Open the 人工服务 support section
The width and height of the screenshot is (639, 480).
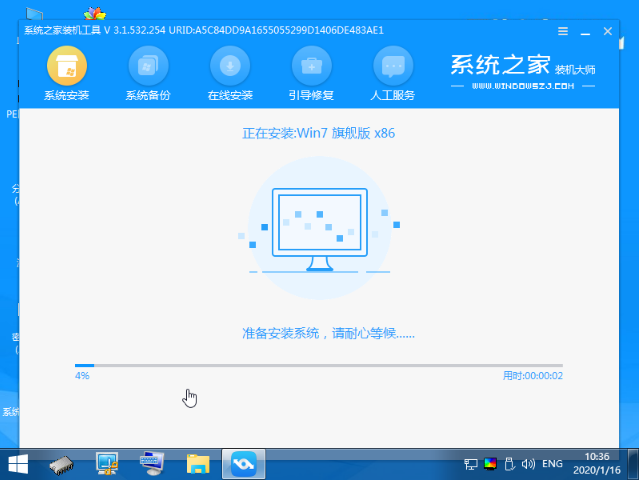pos(392,67)
